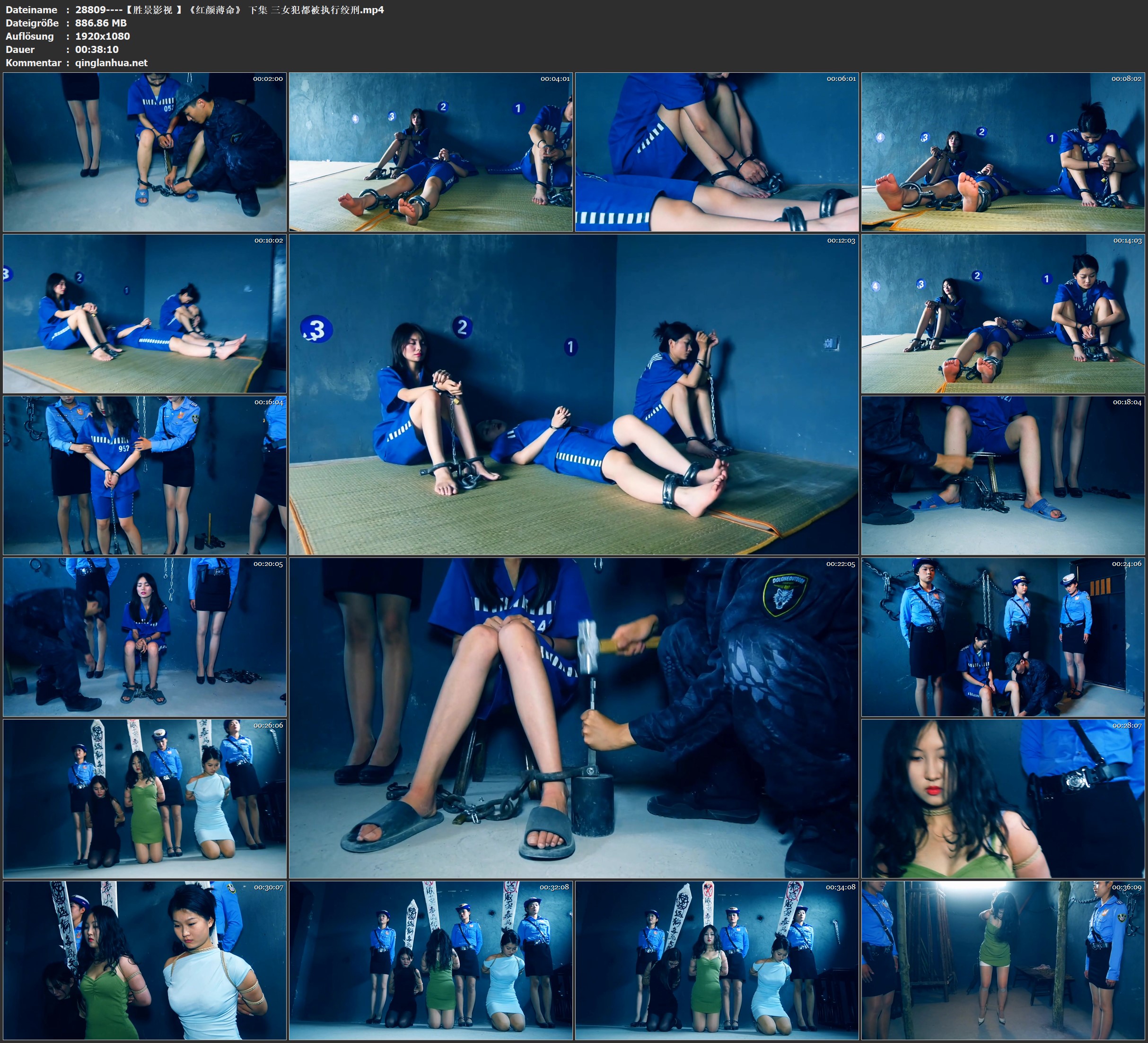The width and height of the screenshot is (1148, 1043).
Task: Open the final 00:36:09 frame
Action: pos(1003,960)
